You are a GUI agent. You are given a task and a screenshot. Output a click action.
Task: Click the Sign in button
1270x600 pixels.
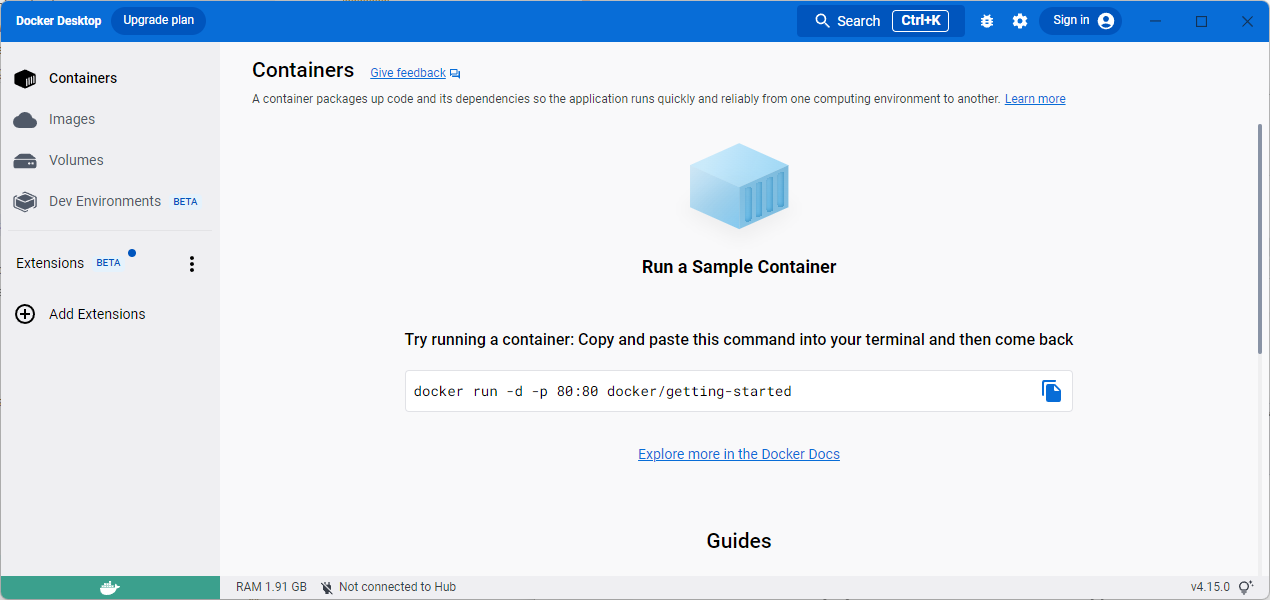tap(1080, 21)
